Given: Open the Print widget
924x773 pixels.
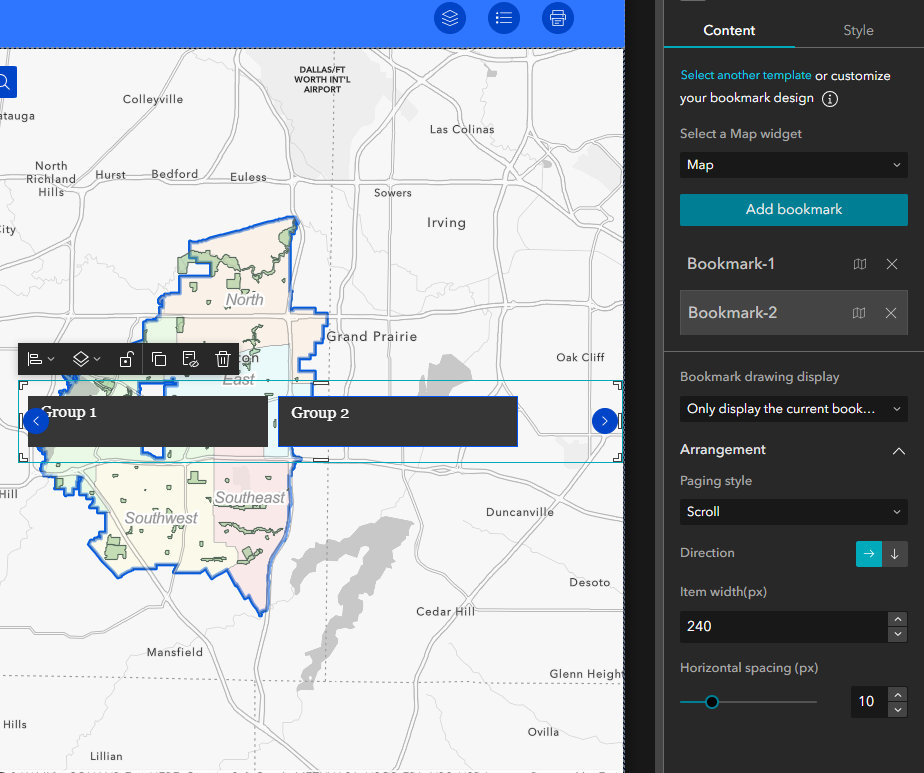Looking at the screenshot, I should 557,18.
